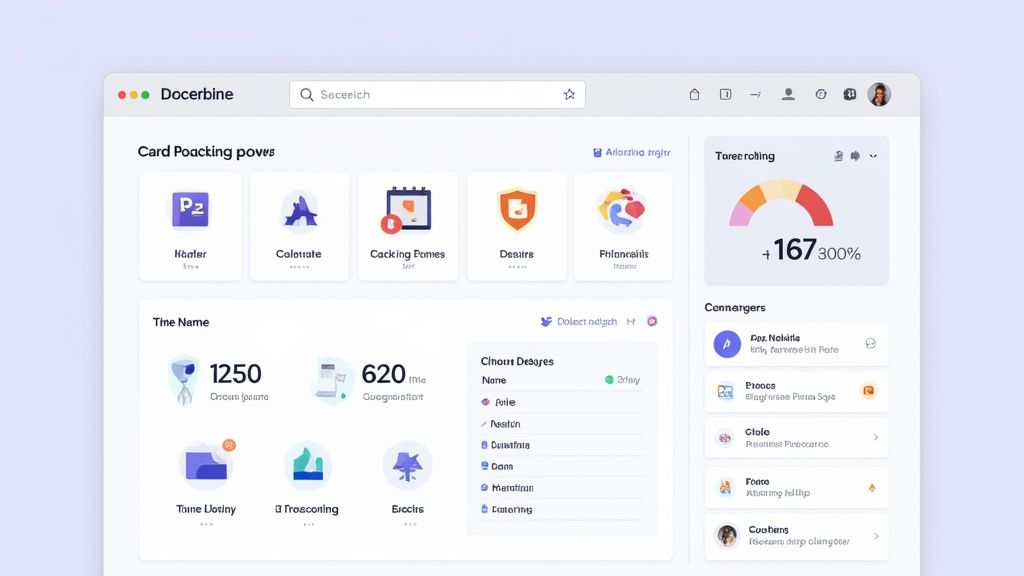This screenshot has width=1024, height=576.
Task: Select the Dana row in list
Action: coord(503,466)
